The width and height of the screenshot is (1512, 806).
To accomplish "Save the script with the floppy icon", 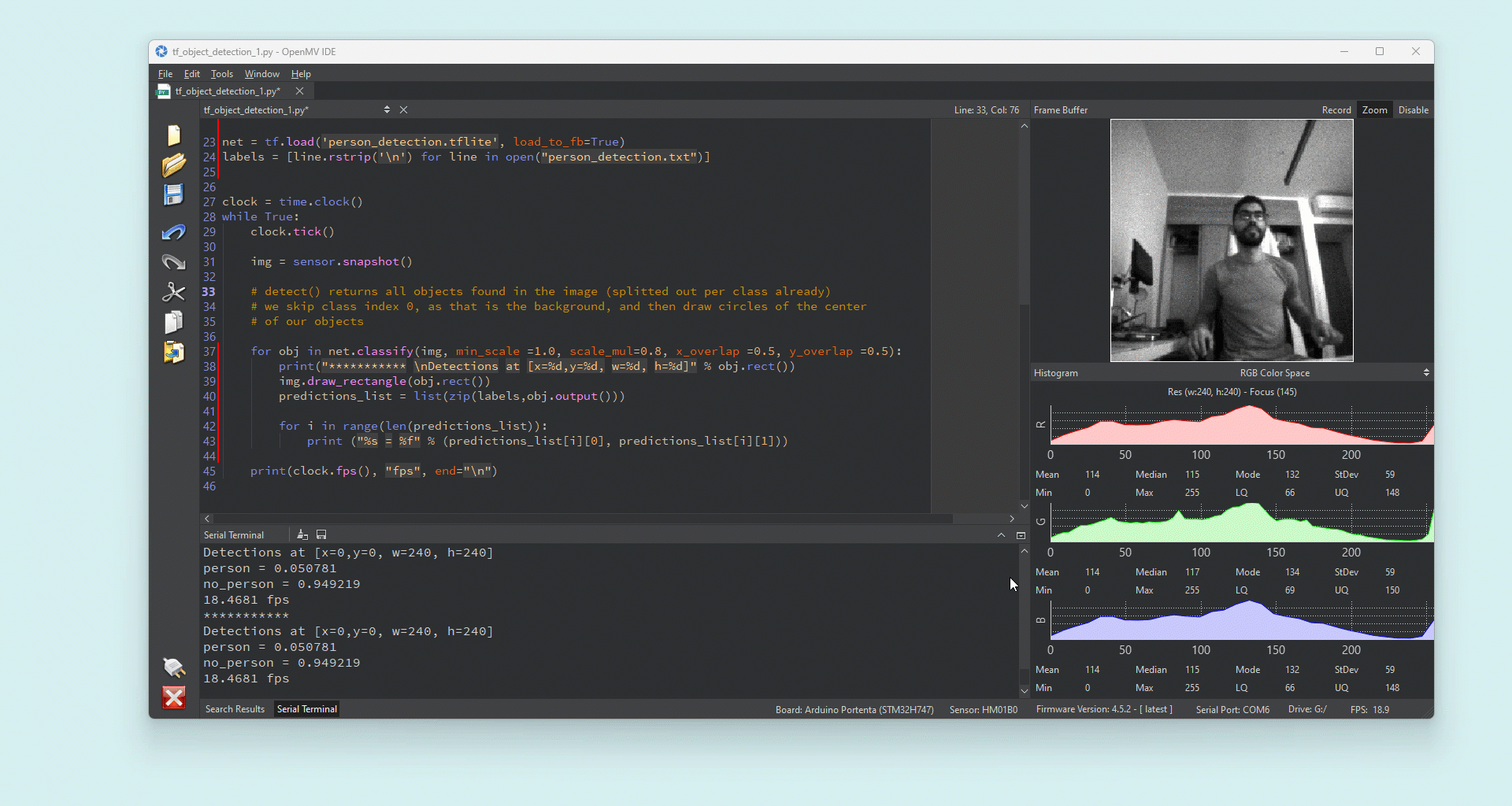I will click(x=174, y=194).
